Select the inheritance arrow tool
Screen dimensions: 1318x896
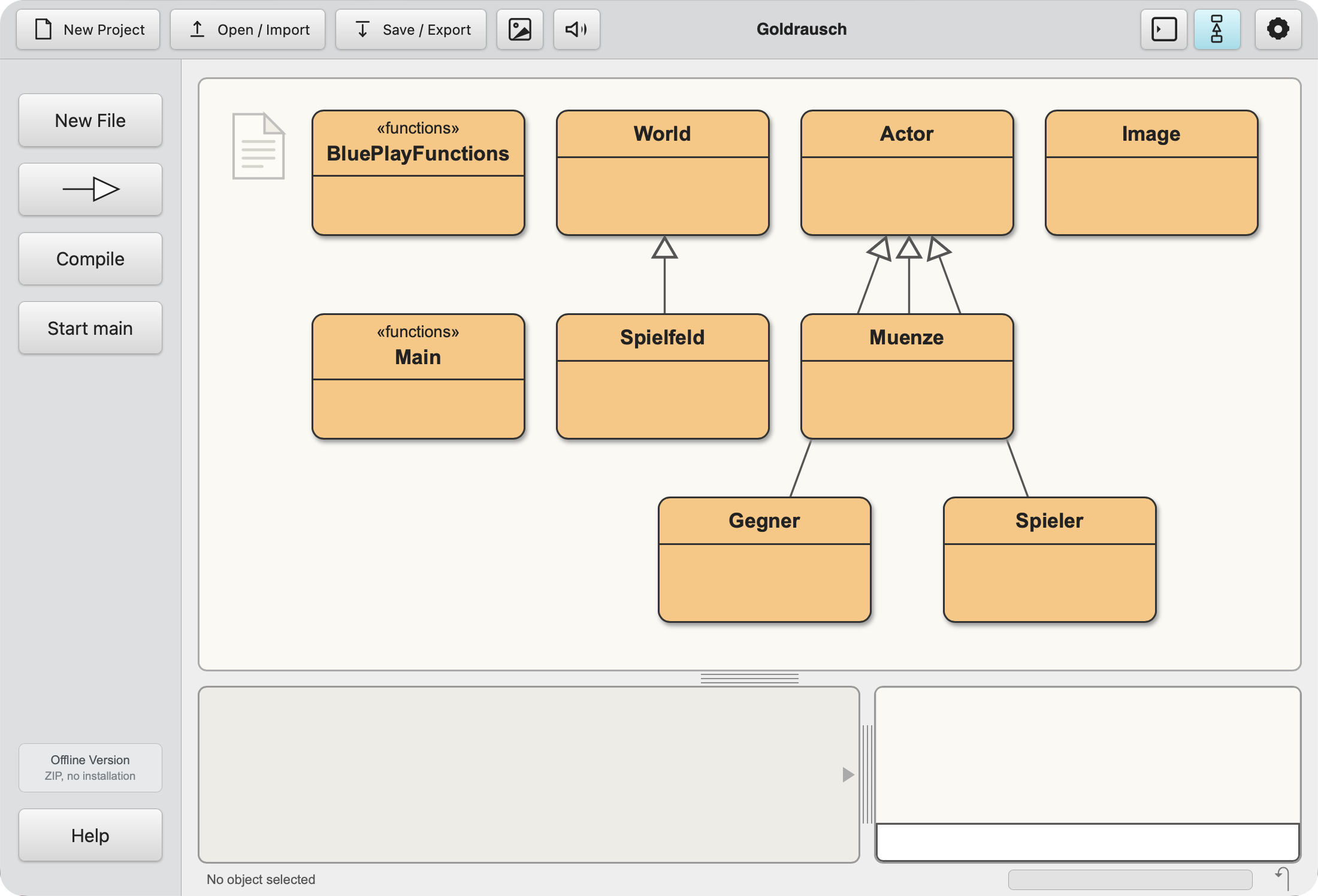coord(90,189)
